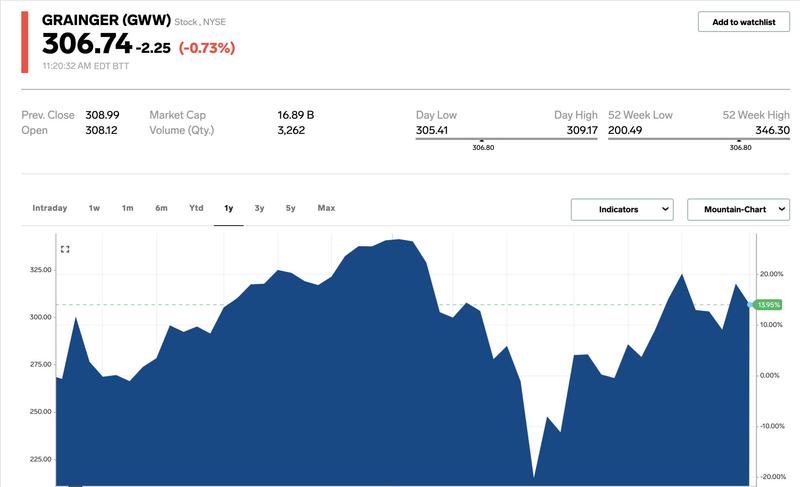Show the 5y chart range

(x=291, y=208)
